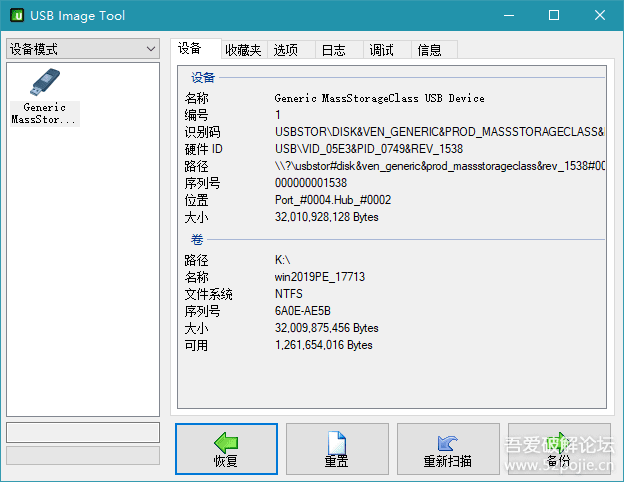Click the file system value NTFS

289,294
